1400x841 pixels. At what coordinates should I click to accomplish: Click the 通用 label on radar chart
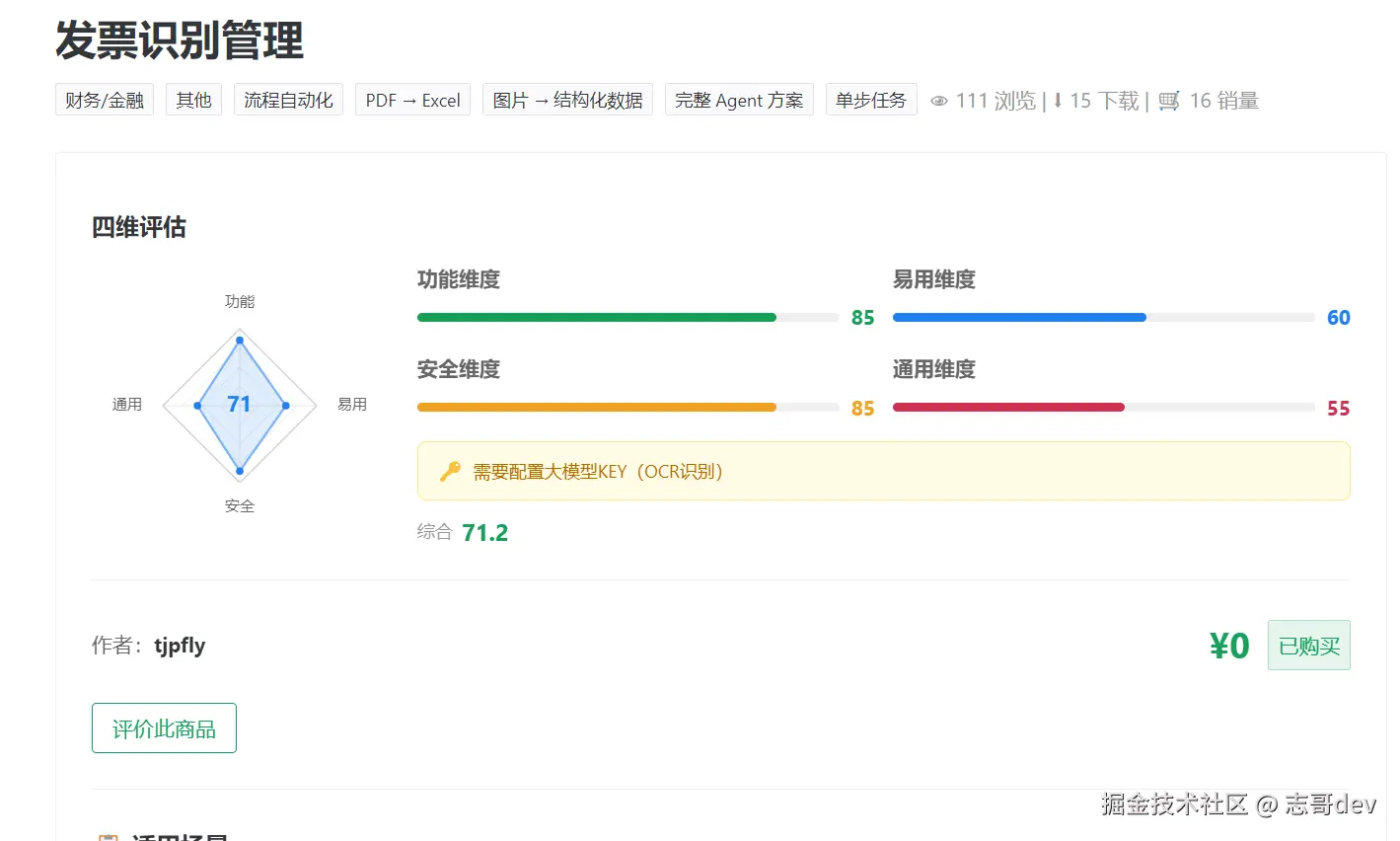tap(127, 404)
